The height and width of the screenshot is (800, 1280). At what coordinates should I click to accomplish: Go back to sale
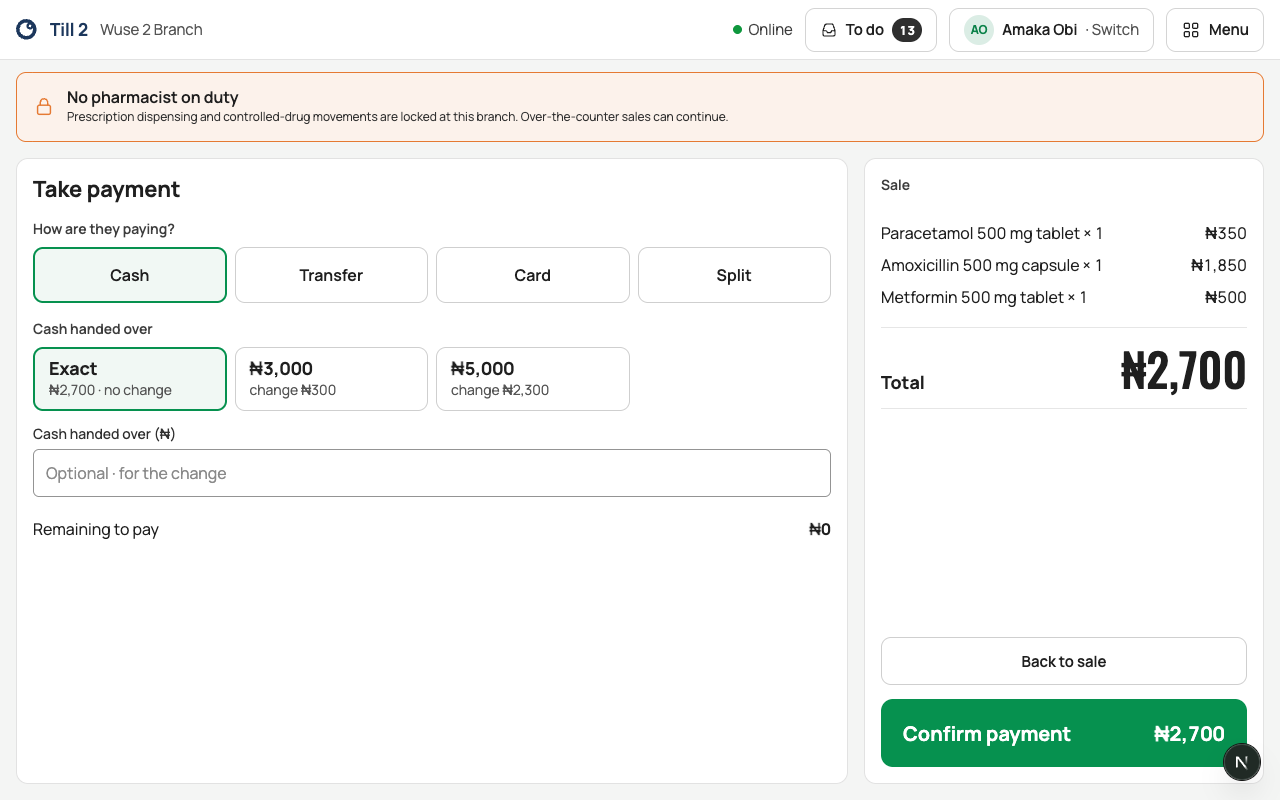1064,661
